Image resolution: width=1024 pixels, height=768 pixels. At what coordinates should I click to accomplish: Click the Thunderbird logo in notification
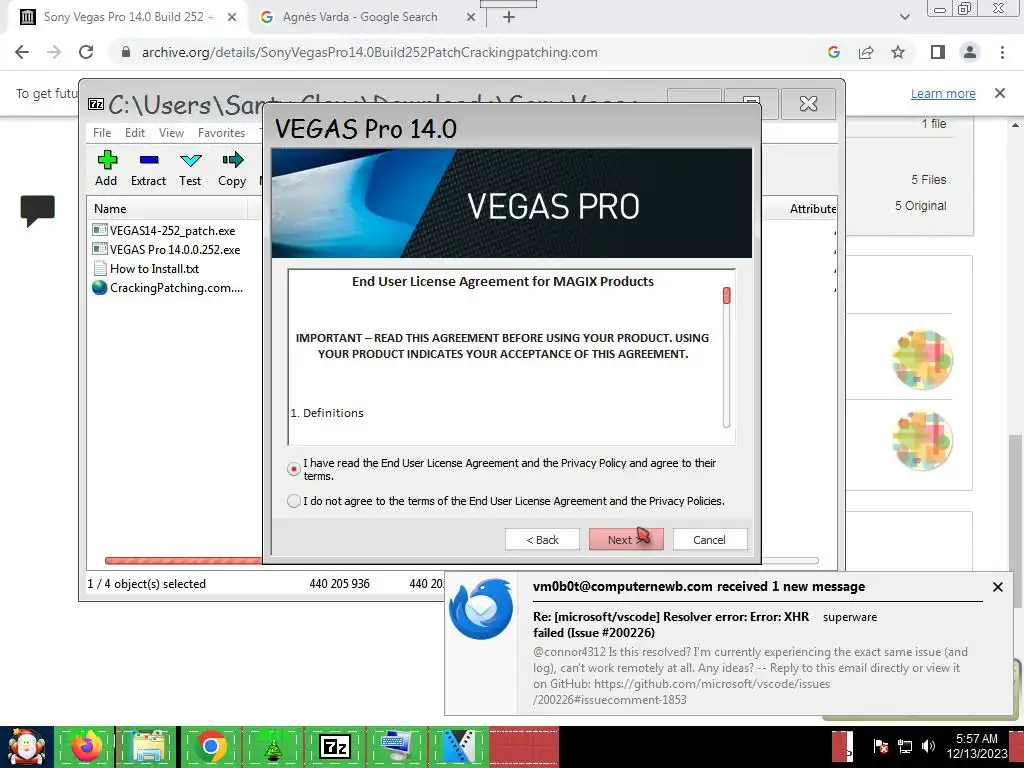point(481,609)
